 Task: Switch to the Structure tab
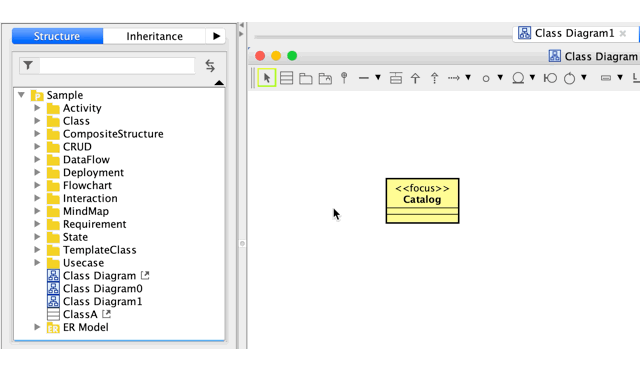tap(57, 36)
